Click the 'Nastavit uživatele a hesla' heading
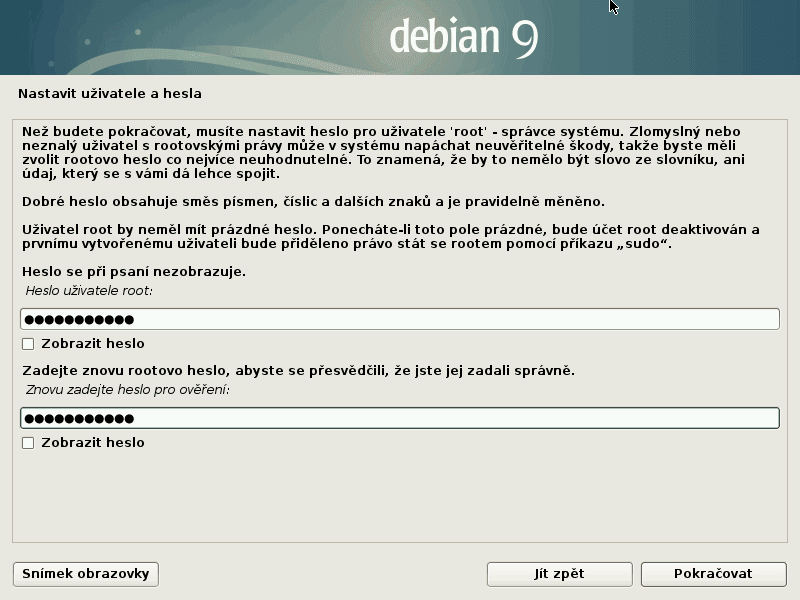The height and width of the screenshot is (600, 800). coord(110,94)
